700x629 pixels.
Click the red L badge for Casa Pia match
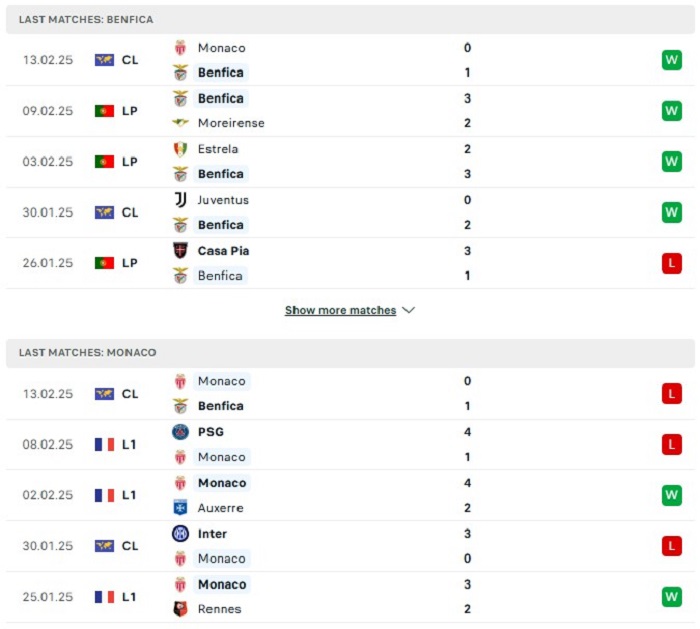[672, 263]
